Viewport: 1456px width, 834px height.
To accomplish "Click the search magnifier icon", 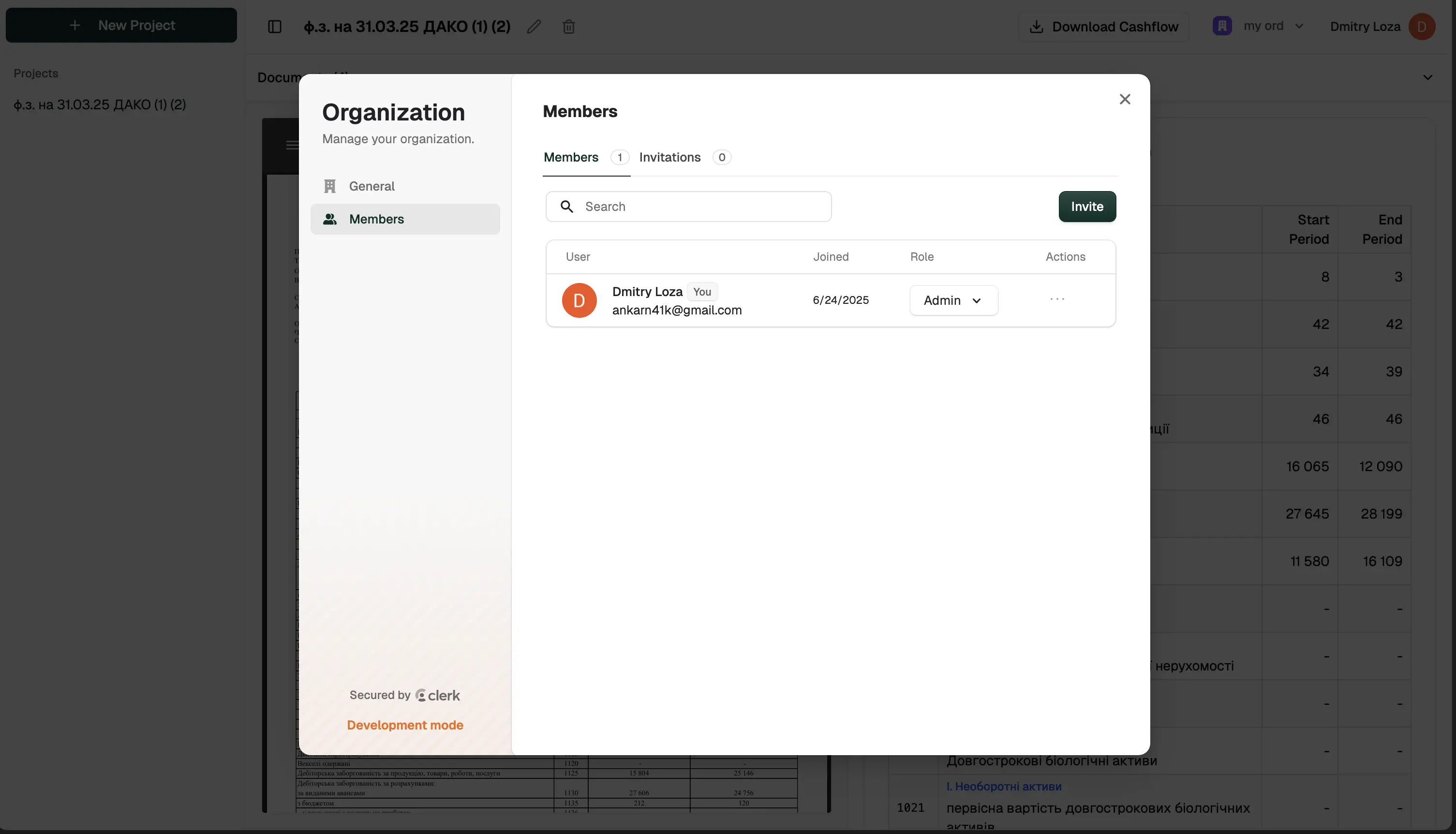I will pos(566,207).
